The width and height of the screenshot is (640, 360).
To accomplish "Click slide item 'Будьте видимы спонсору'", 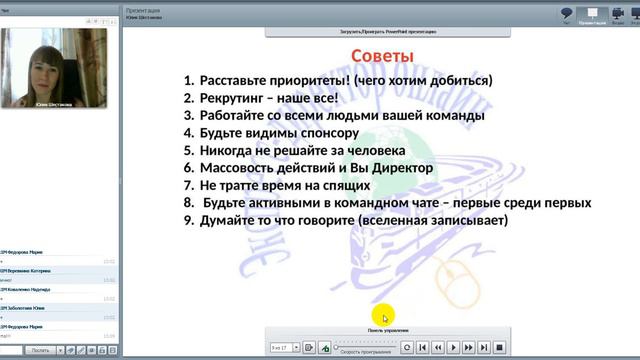I will (x=279, y=133).
